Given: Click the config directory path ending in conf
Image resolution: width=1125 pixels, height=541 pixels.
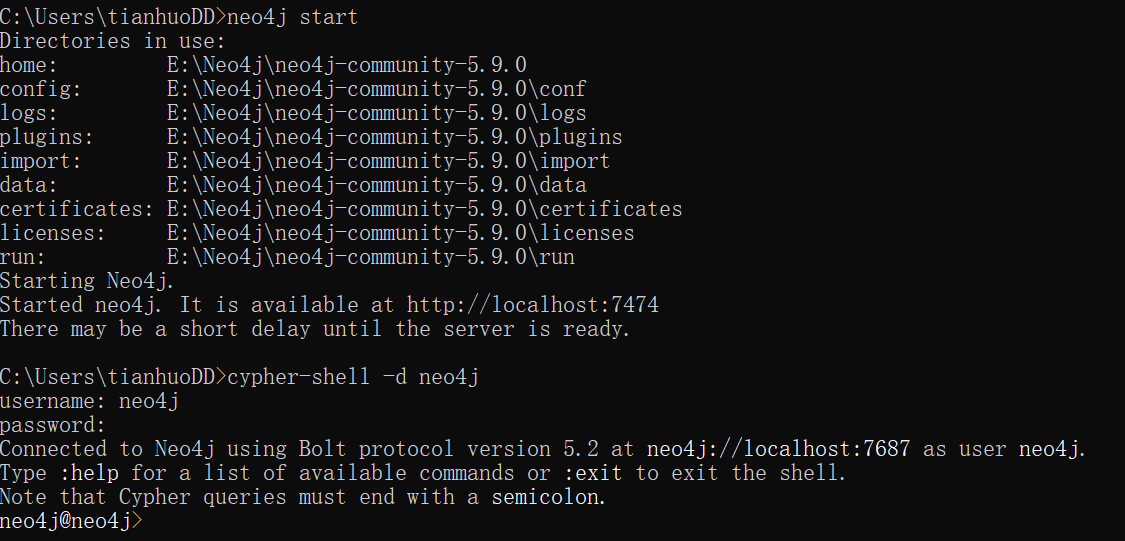Looking at the screenshot, I should coord(376,89).
